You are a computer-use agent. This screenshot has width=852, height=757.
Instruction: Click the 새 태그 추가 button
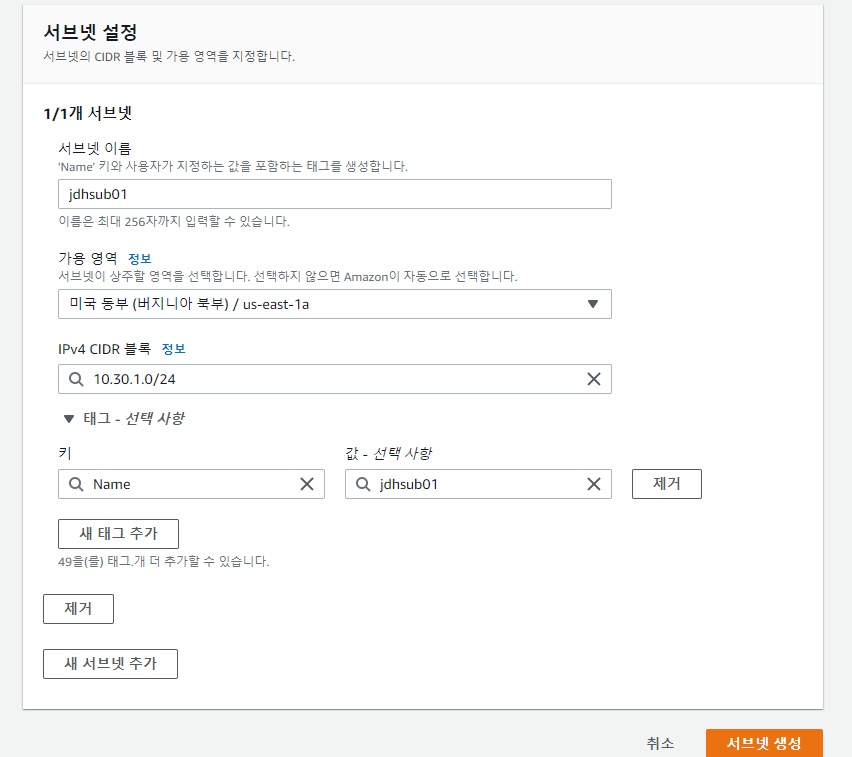pyautogui.click(x=118, y=534)
